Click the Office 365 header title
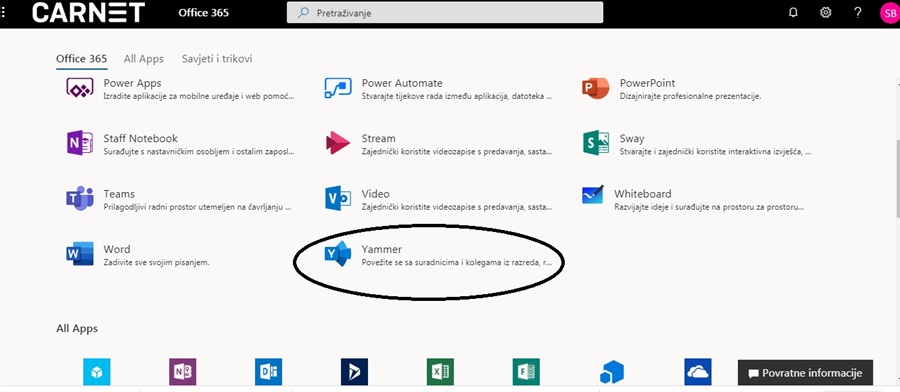900x392 pixels. pyautogui.click(x=204, y=13)
